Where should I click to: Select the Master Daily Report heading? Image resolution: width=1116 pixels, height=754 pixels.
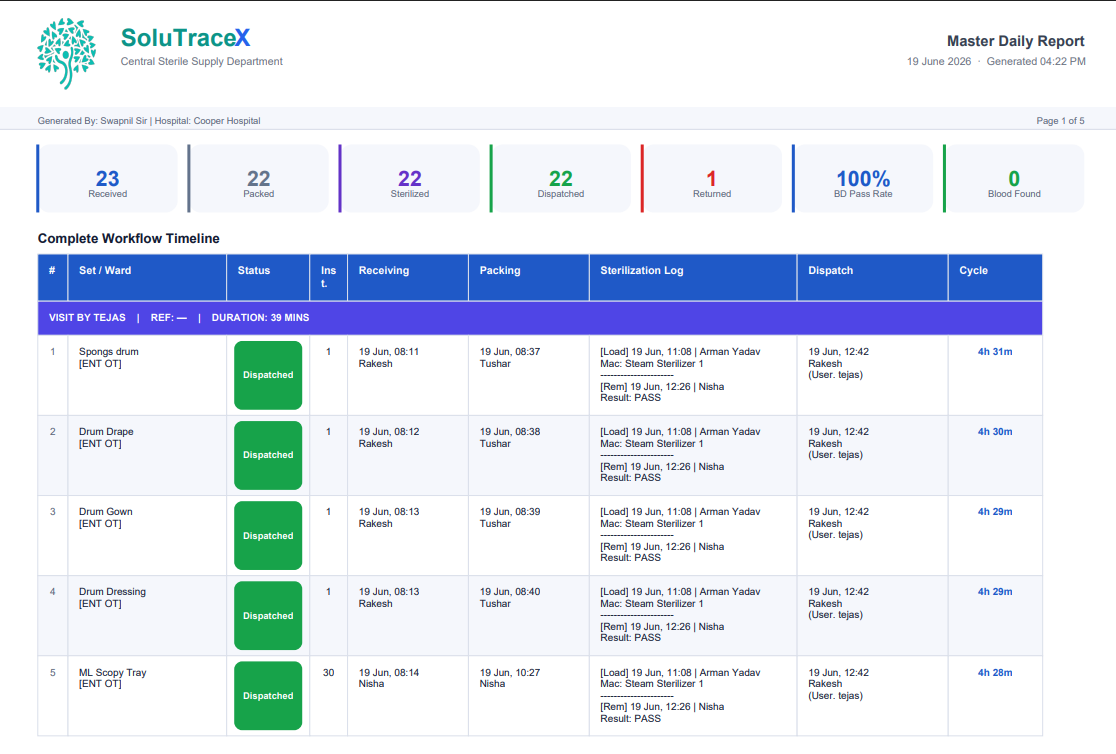pos(1015,41)
